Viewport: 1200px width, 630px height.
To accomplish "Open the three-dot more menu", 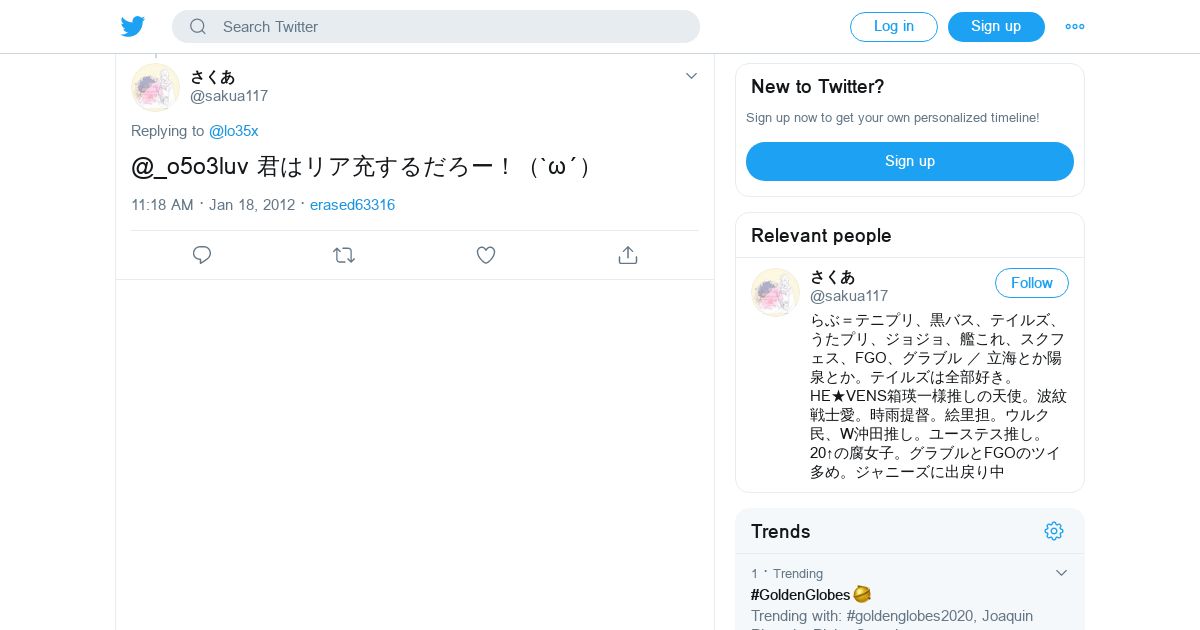I will point(1075,27).
